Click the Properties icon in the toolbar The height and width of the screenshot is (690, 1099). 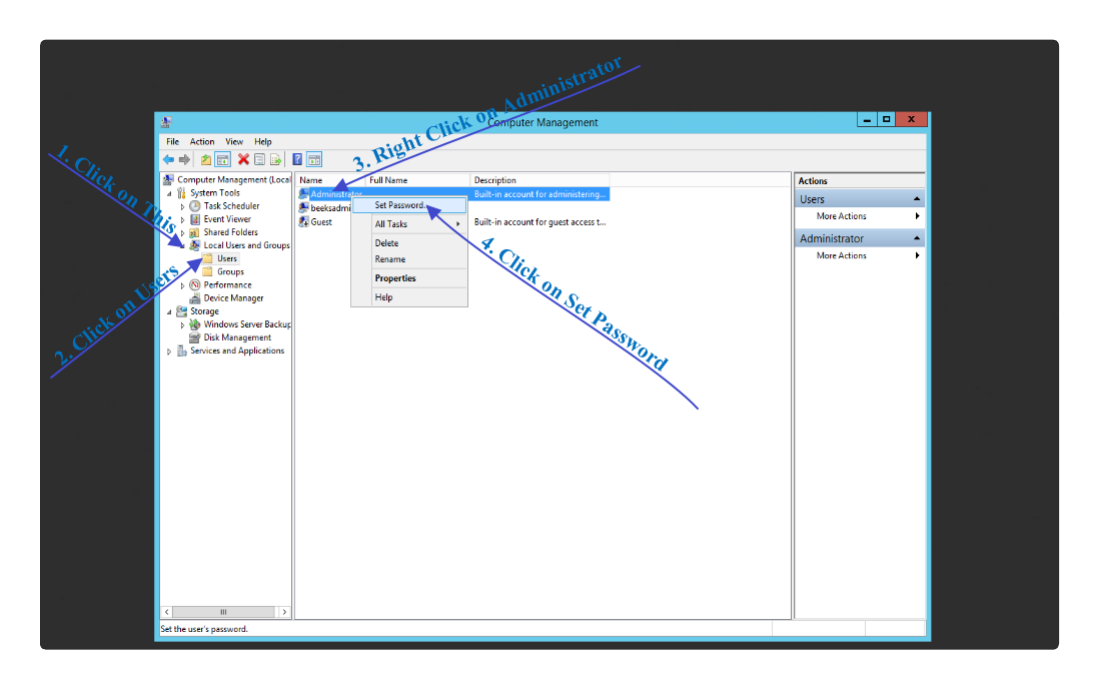(x=259, y=160)
